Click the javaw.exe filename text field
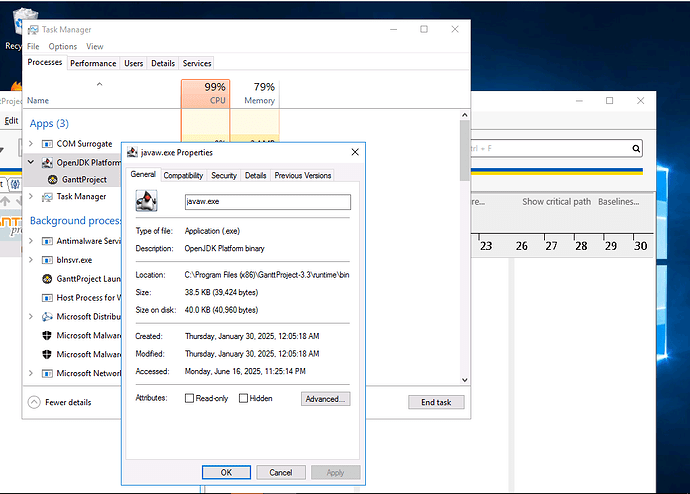 pyautogui.click(x=267, y=201)
